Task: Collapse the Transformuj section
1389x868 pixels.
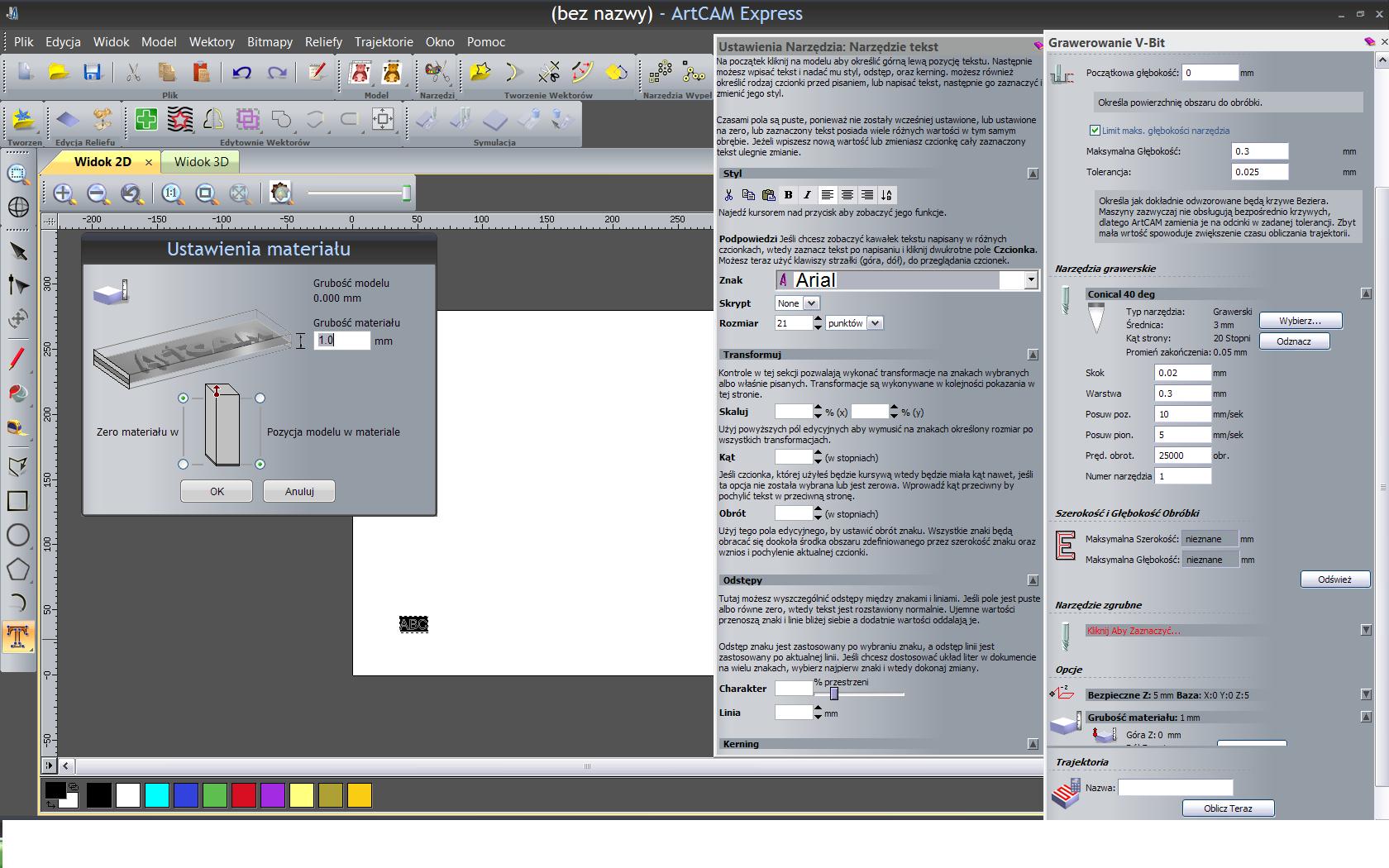Action: click(x=1033, y=355)
